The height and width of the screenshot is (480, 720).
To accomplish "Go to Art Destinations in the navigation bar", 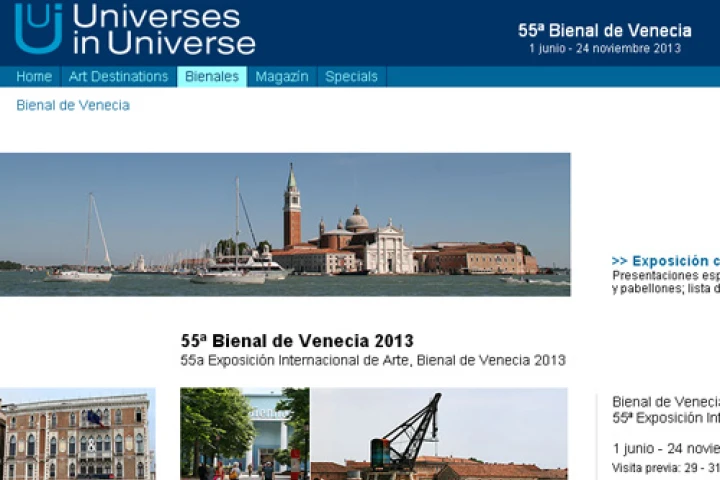I will click(118, 77).
